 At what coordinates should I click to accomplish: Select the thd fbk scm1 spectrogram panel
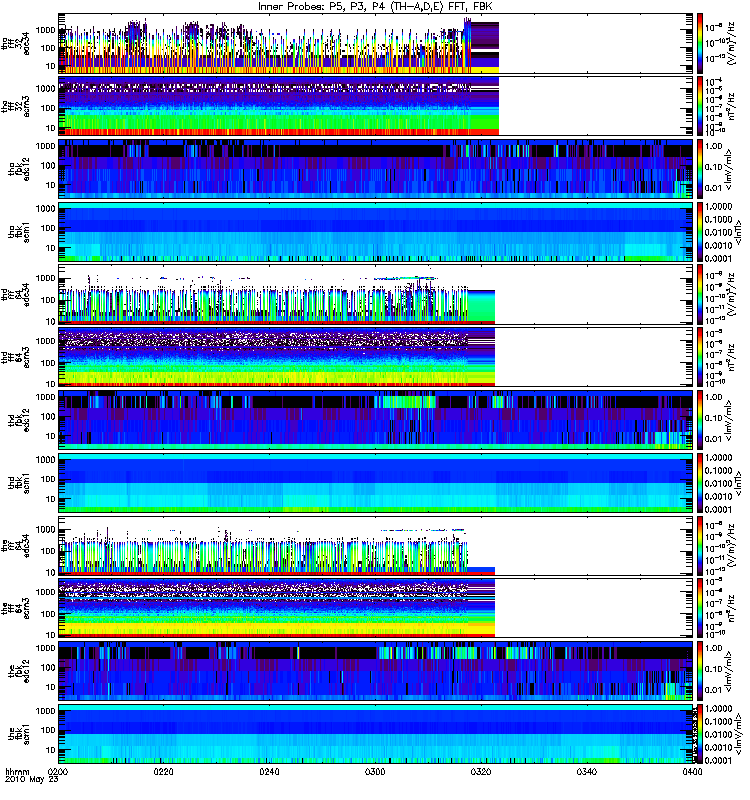(376, 483)
